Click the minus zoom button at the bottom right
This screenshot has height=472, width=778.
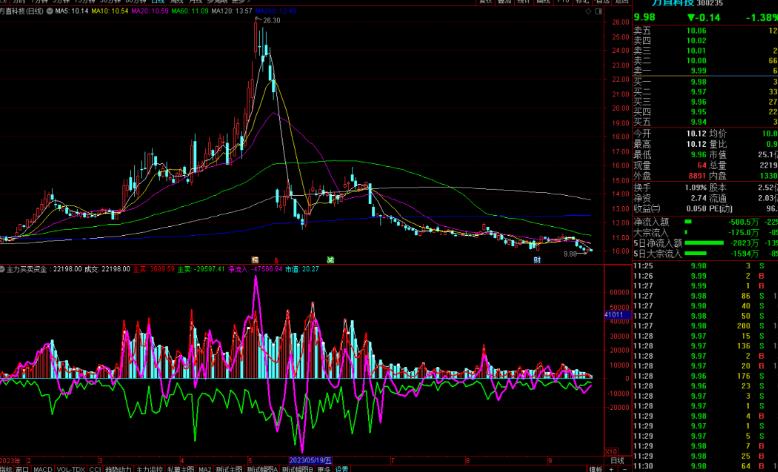624,469
